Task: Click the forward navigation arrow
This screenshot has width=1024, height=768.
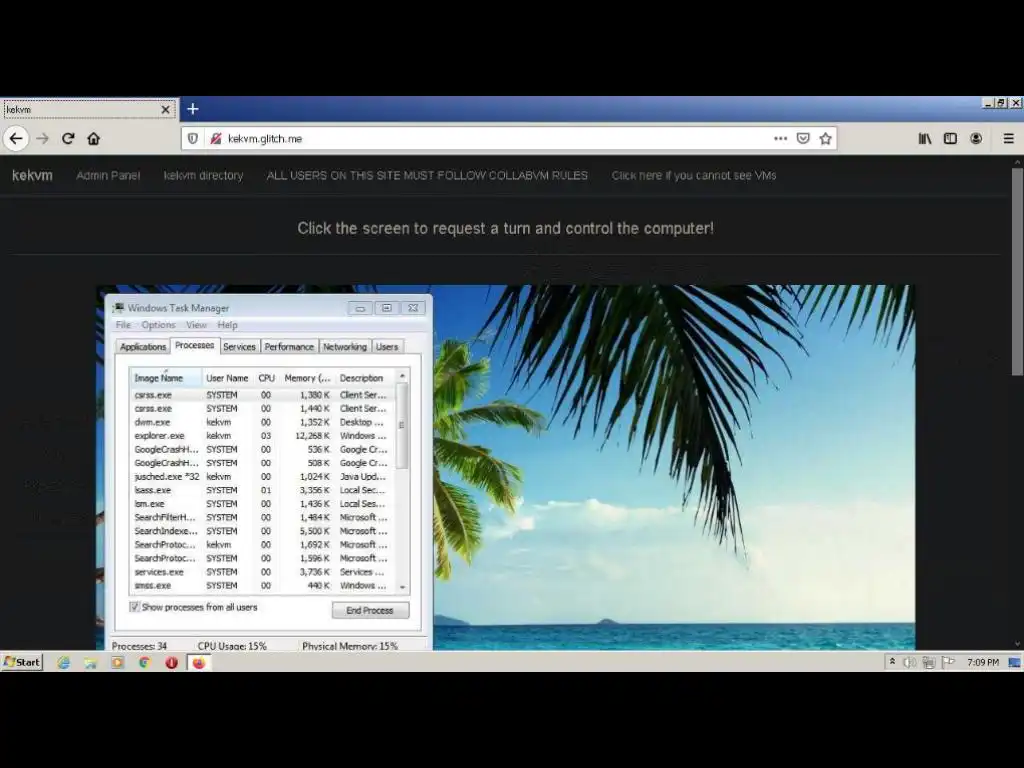Action: pos(42,138)
